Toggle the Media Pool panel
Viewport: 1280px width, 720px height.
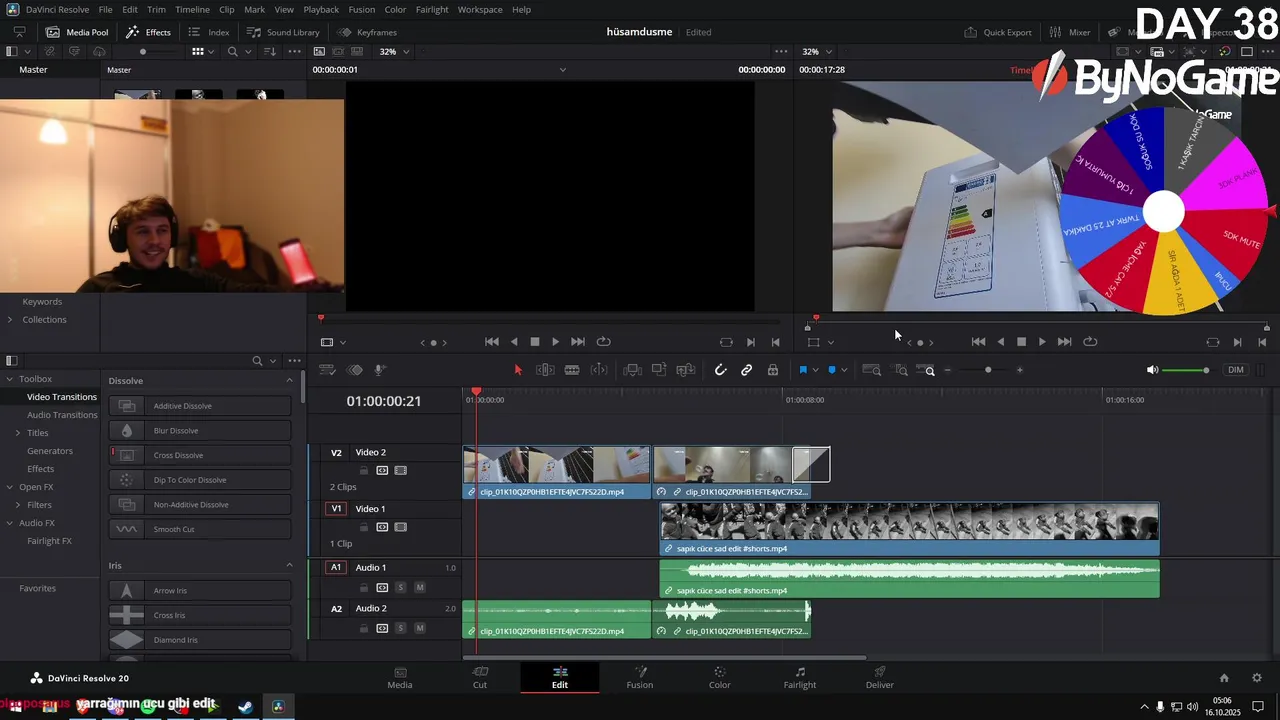[77, 32]
